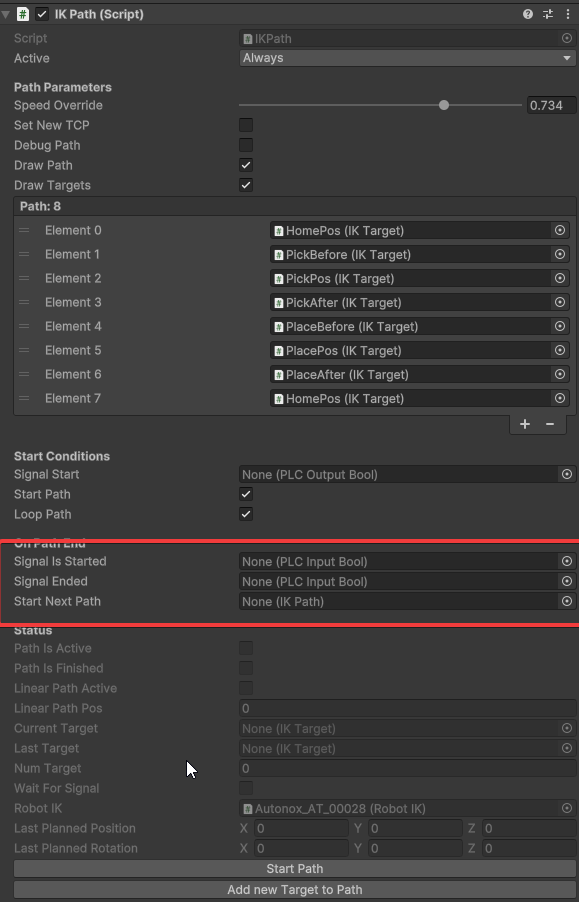Collapse the IK Path component foldout arrow
Screen dimensions: 579x902
click(x=6, y=14)
